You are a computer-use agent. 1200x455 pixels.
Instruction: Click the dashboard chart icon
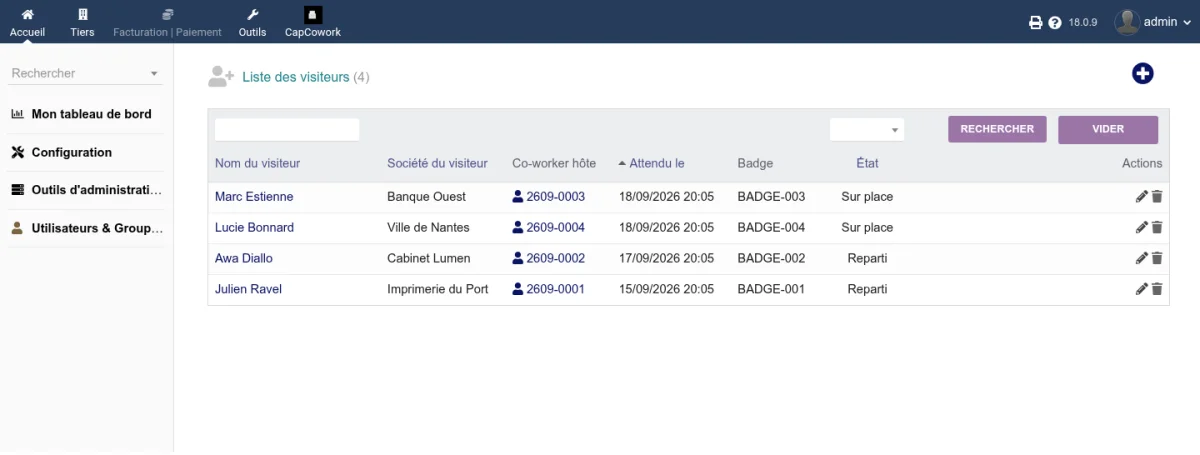click(x=17, y=114)
